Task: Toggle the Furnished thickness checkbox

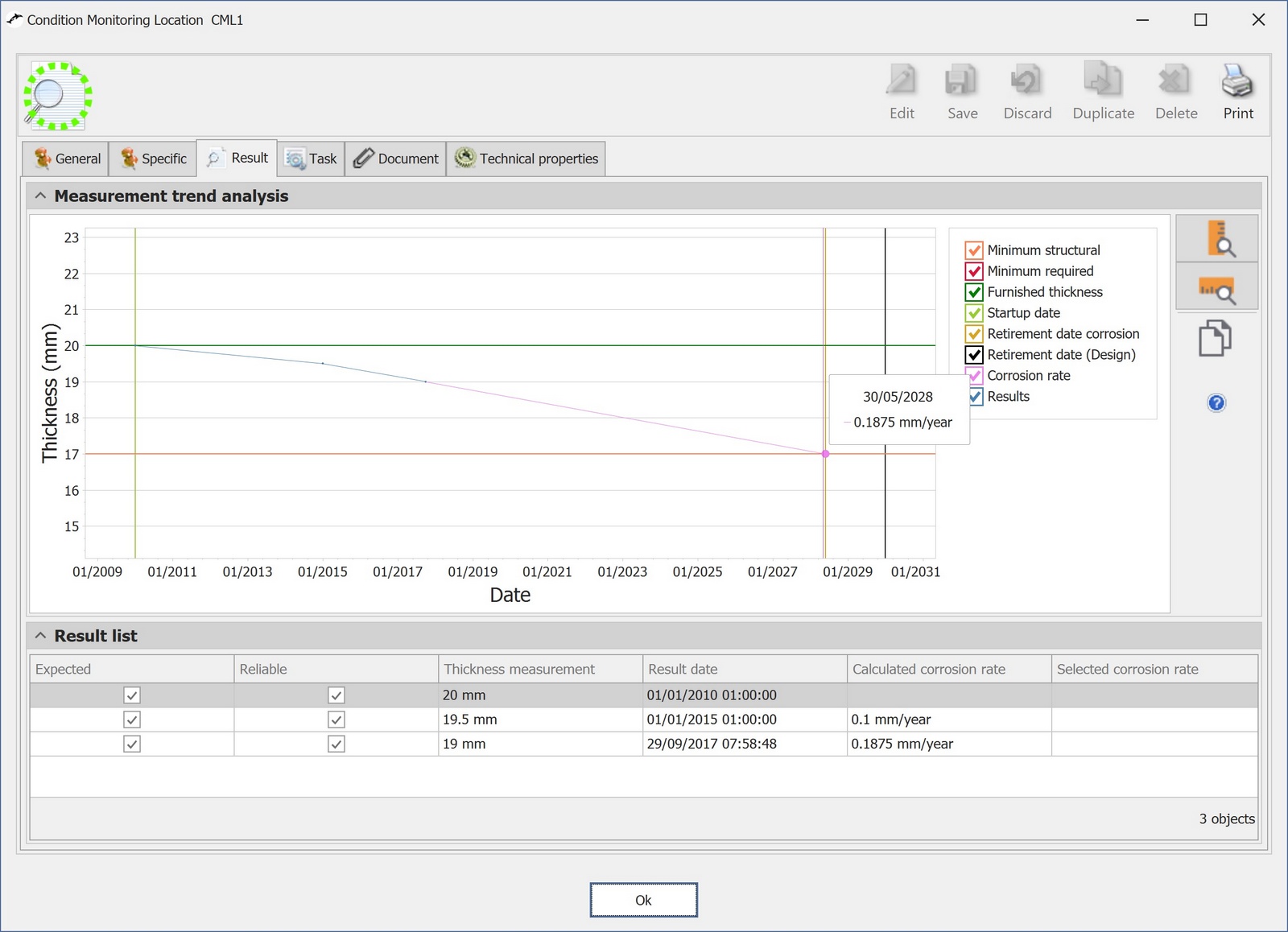Action: 974,292
